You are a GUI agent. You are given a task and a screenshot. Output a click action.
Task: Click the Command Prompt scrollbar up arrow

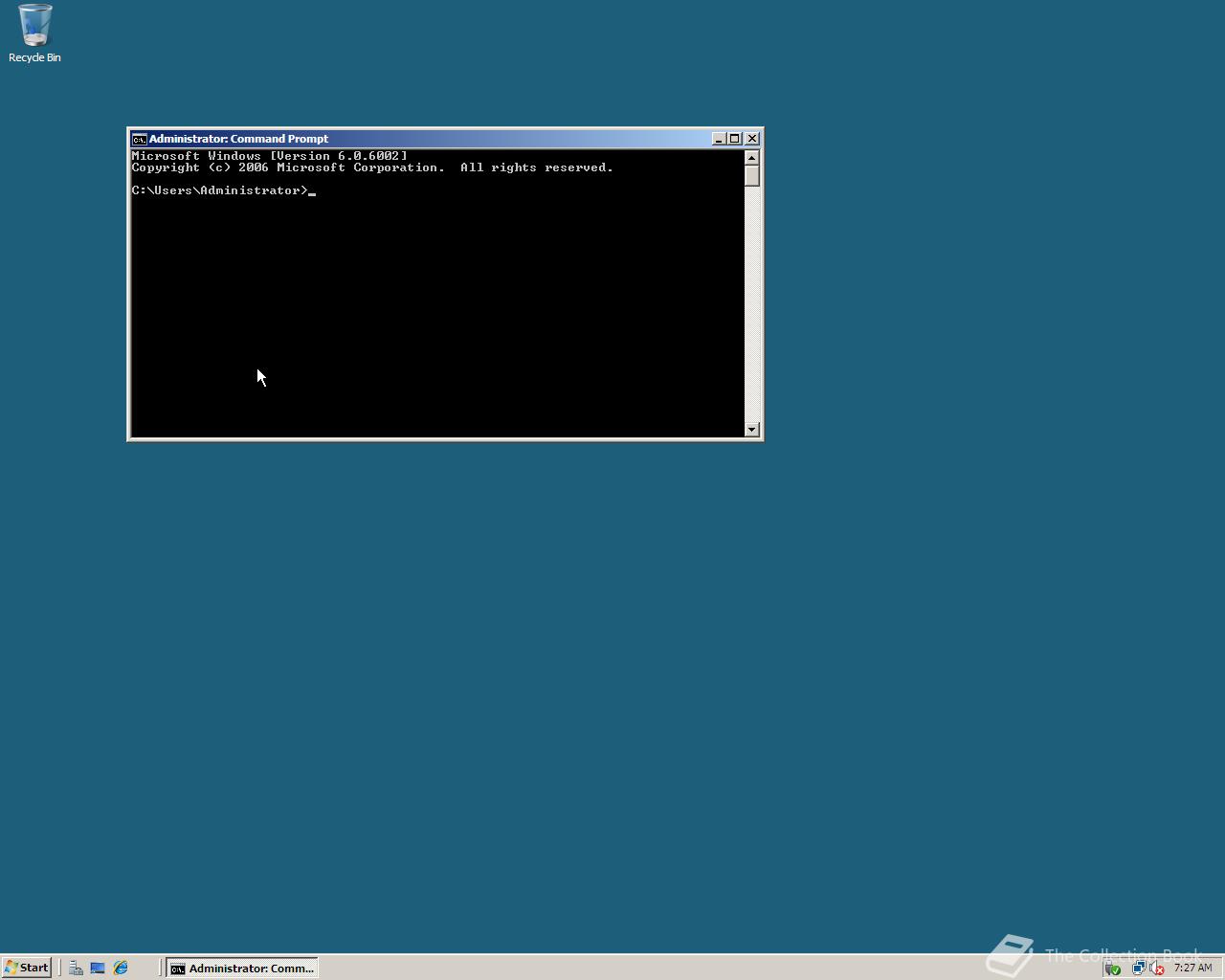[x=752, y=158]
